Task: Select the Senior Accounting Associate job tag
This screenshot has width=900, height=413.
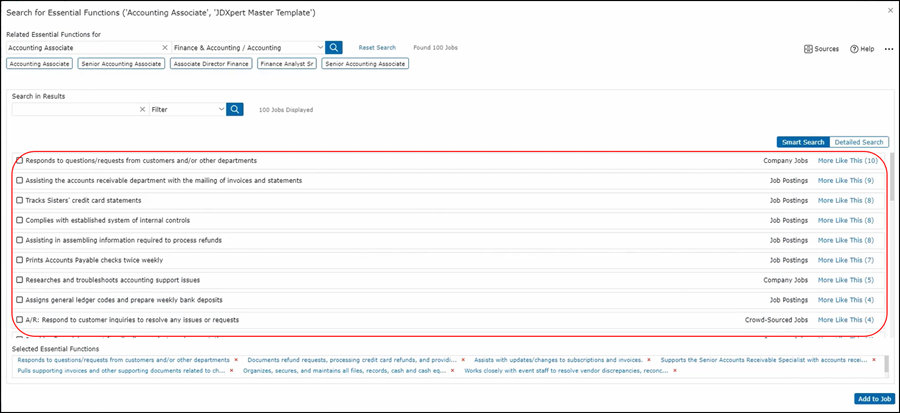Action: (120, 63)
